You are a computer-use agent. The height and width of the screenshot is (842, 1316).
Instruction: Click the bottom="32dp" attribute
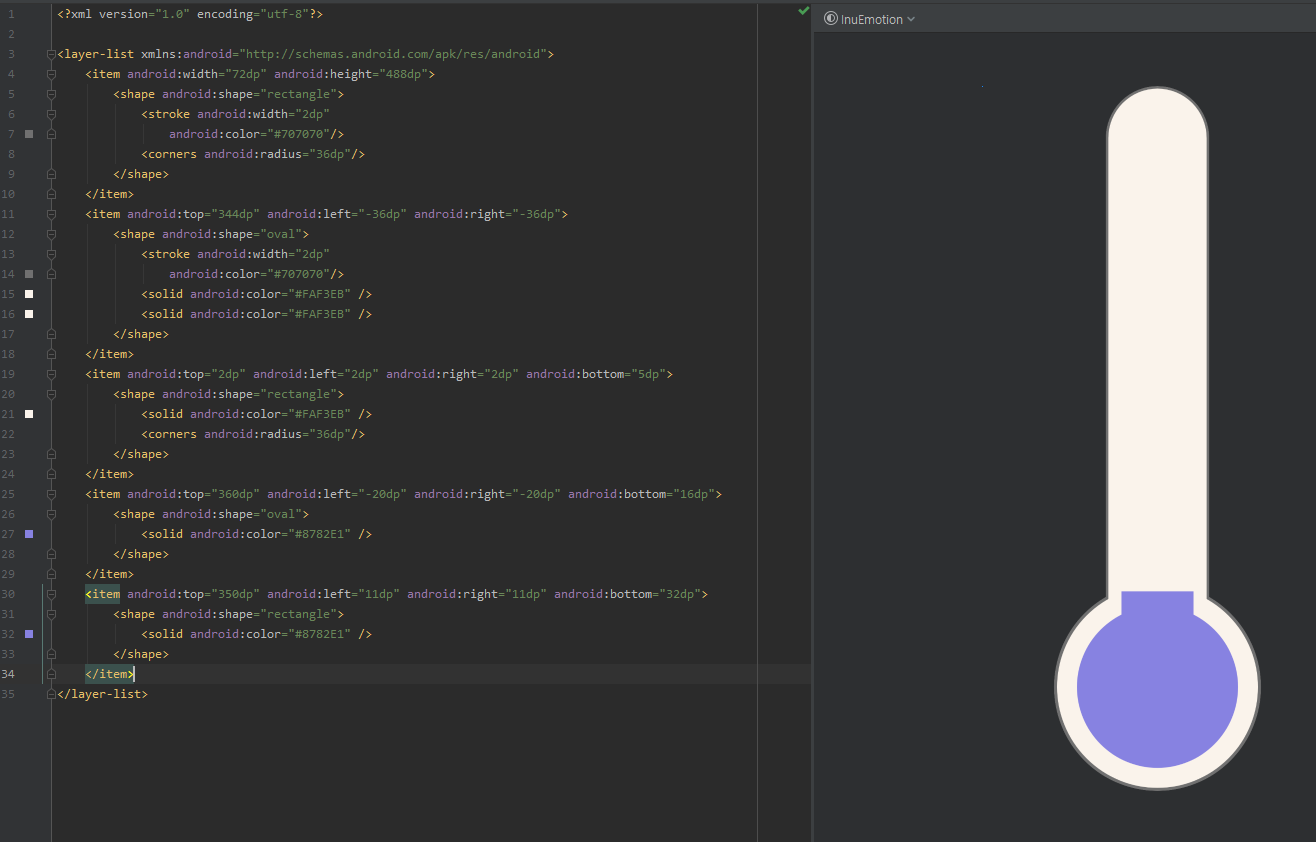coord(627,594)
